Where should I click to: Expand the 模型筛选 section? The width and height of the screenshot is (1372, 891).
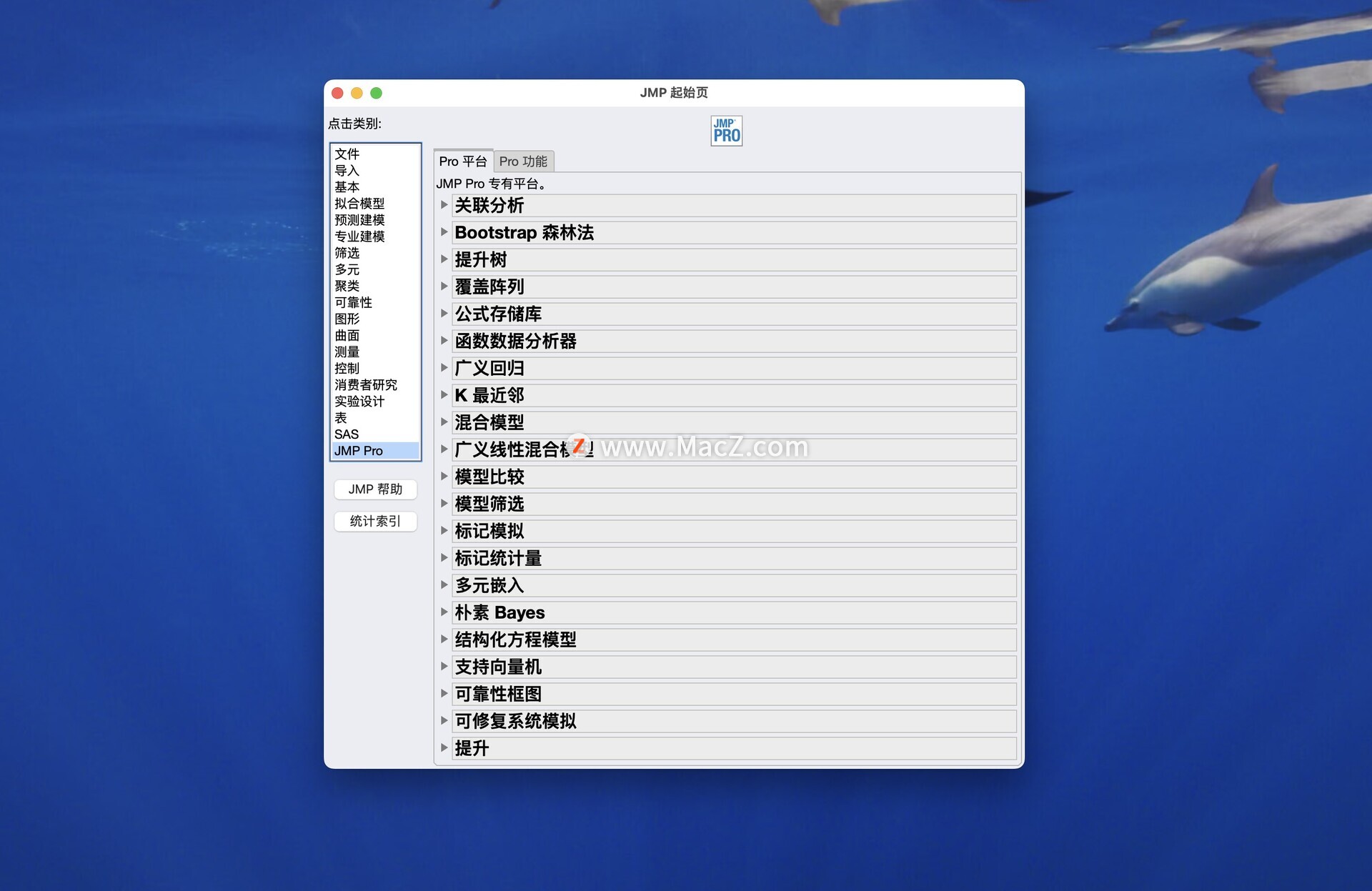click(444, 504)
